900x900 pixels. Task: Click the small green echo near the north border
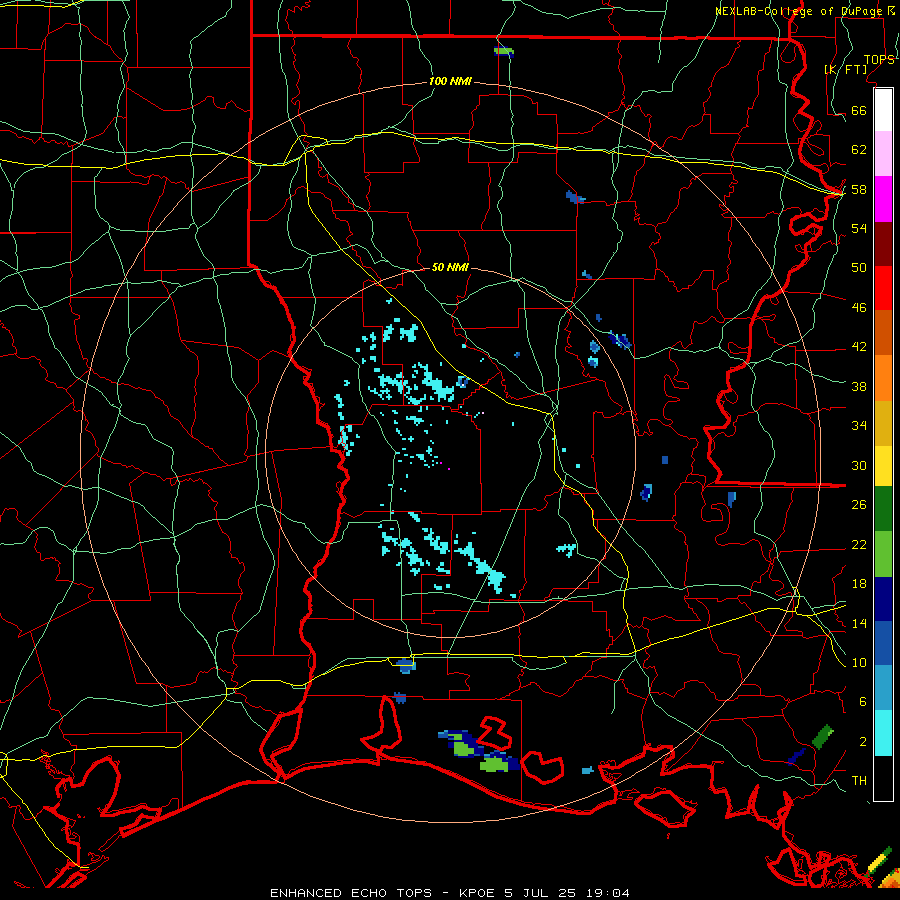pos(503,51)
